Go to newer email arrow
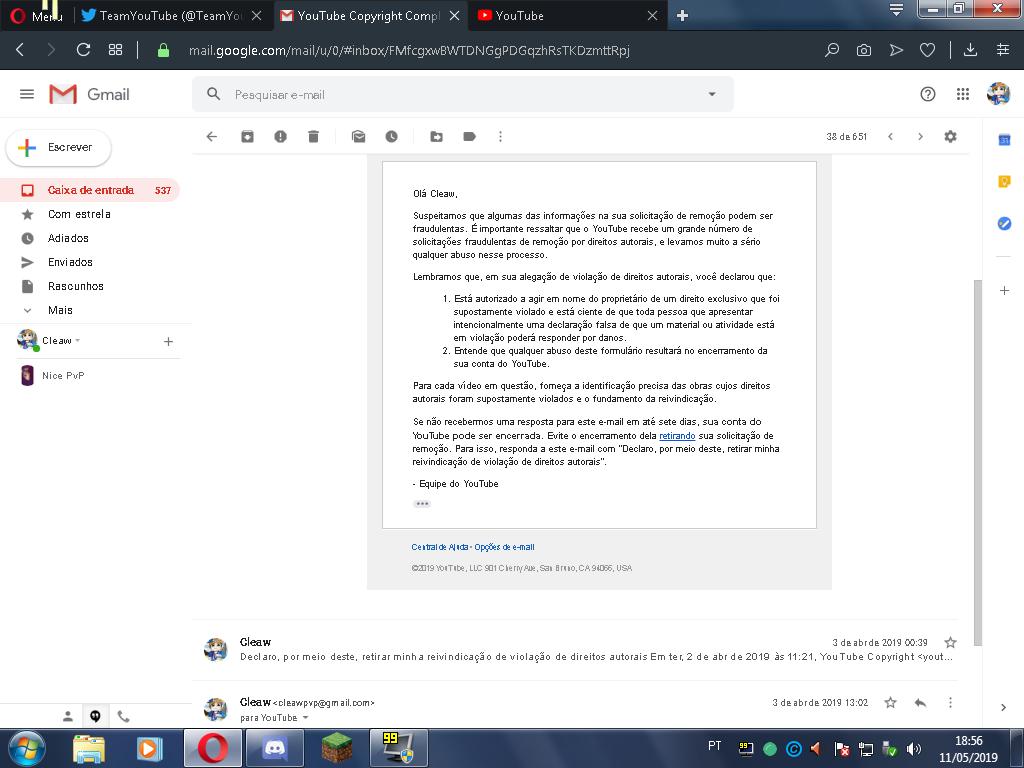The width and height of the screenshot is (1024, 768). [x=890, y=136]
